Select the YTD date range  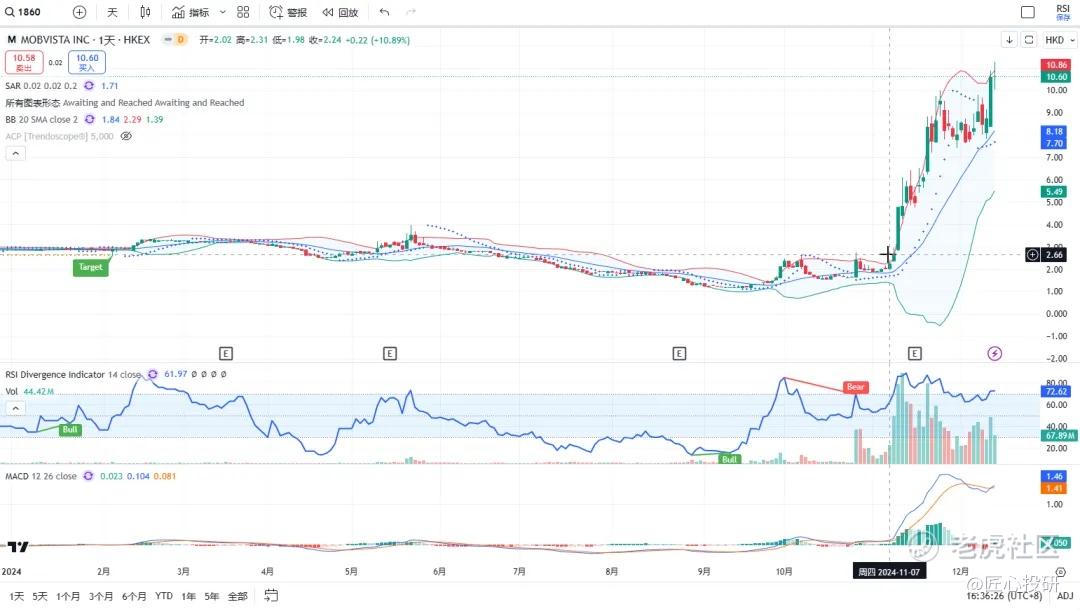click(x=164, y=596)
